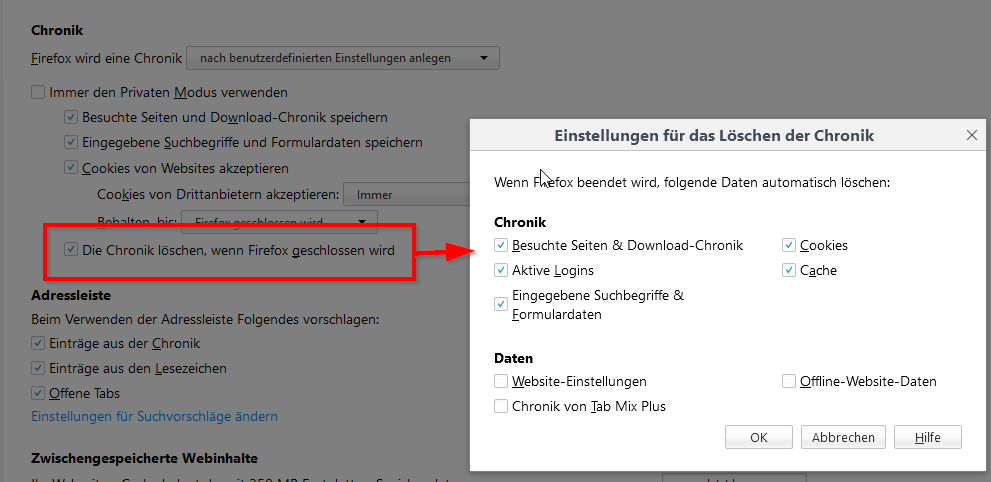Enable Offline-Website-Daten checkbox
This screenshot has width=991, height=482.
tap(789, 382)
